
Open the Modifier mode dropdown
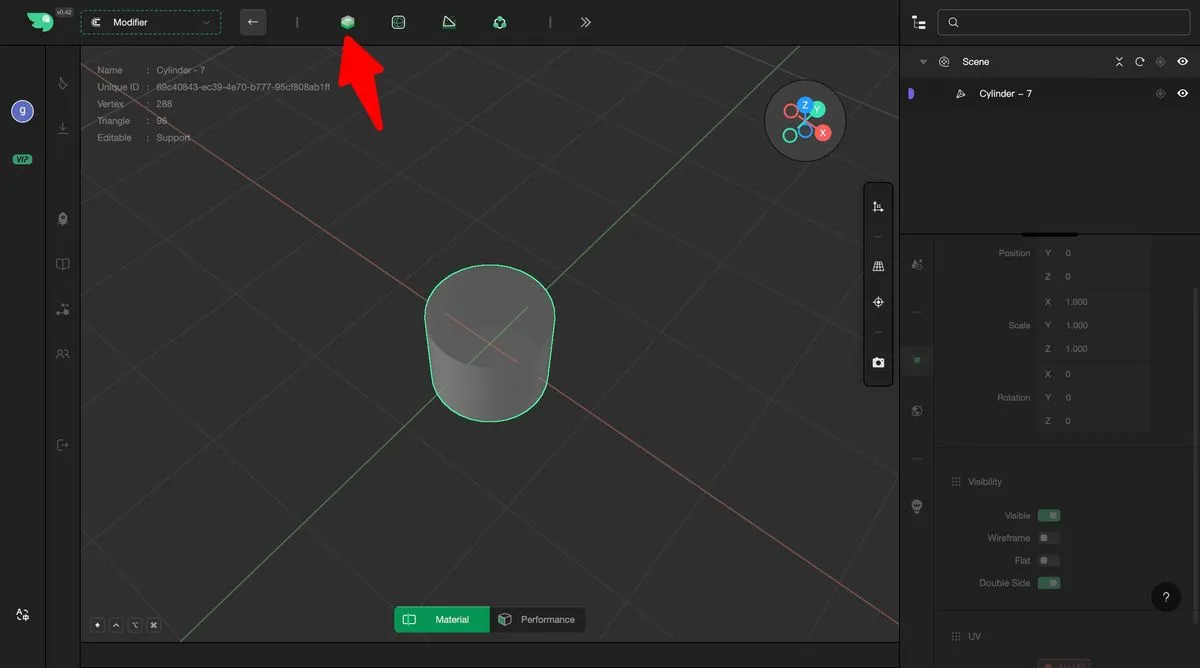click(151, 22)
